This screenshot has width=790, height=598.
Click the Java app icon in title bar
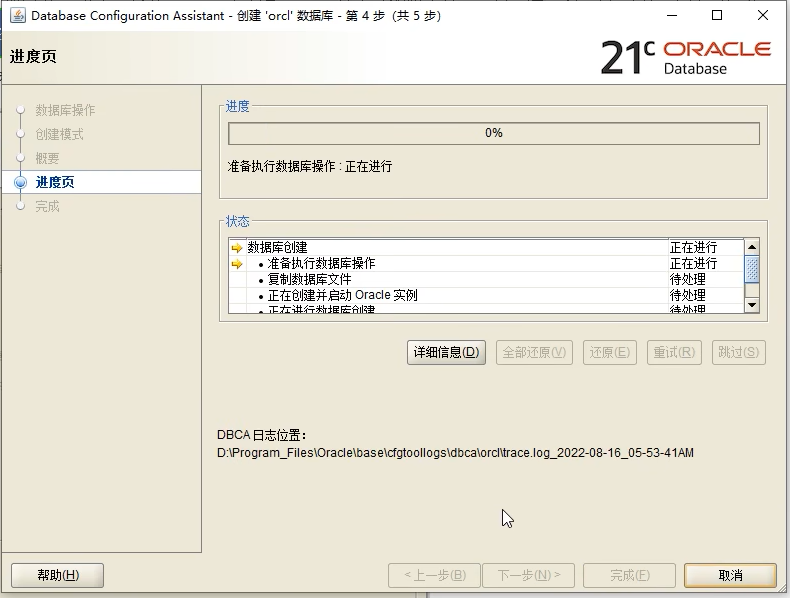18,15
